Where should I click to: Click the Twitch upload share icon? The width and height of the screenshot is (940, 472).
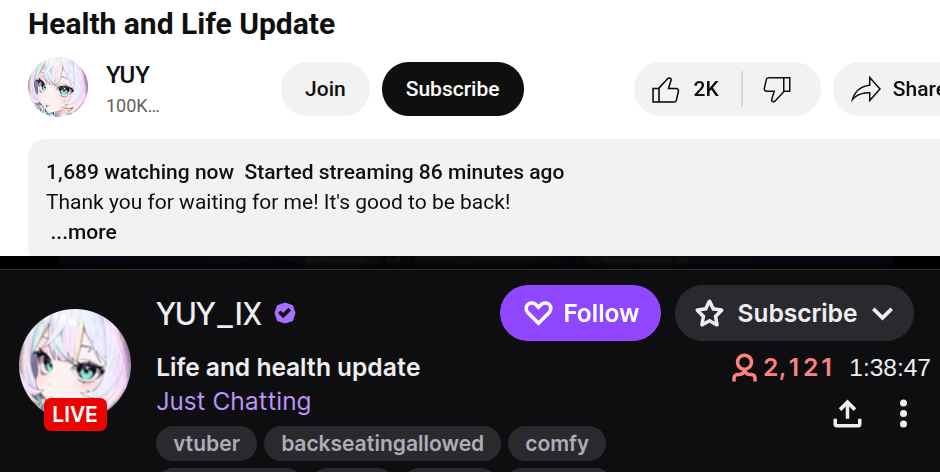tap(847, 413)
